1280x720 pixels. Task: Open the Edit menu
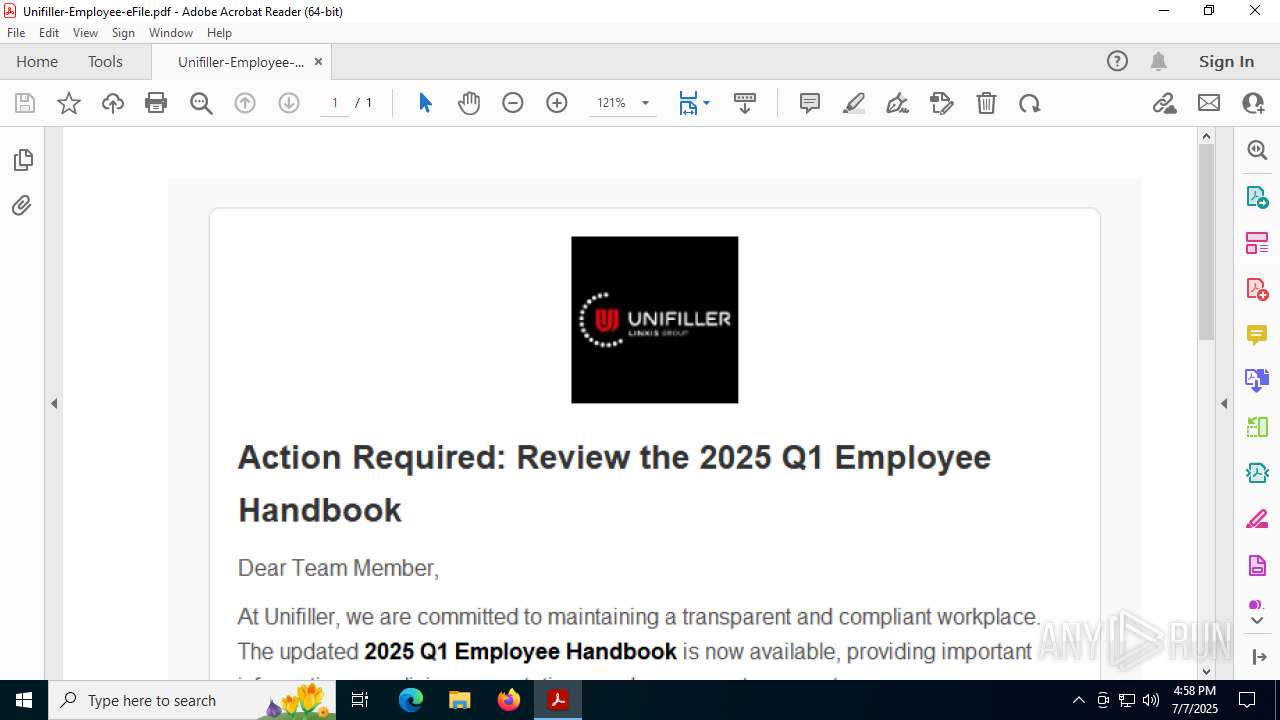[x=49, y=33]
